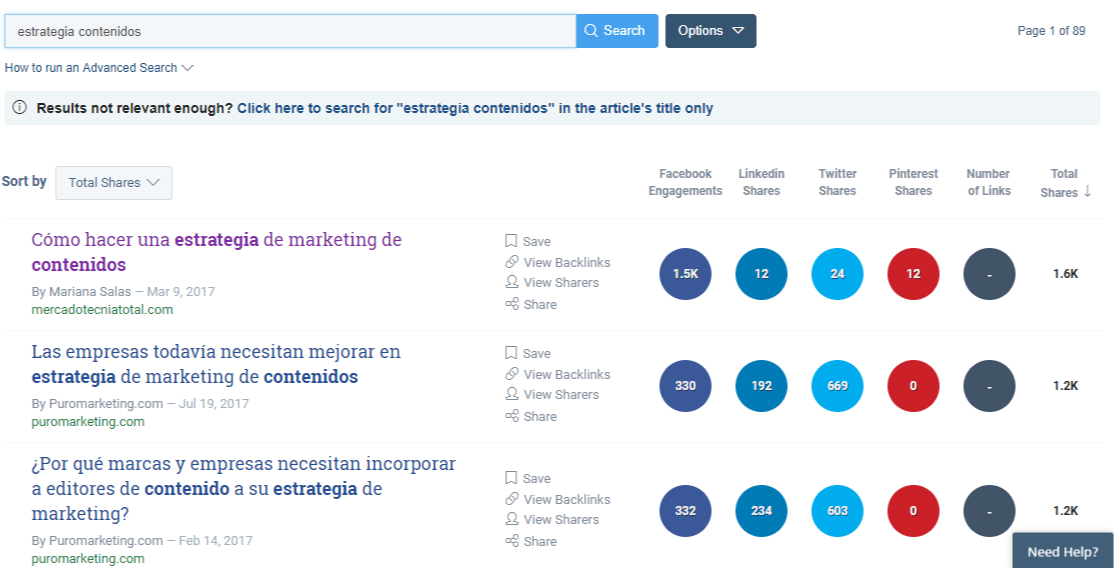Open the Total Shares sort dropdown
The width and height of the screenshot is (1114, 568).
[114, 183]
